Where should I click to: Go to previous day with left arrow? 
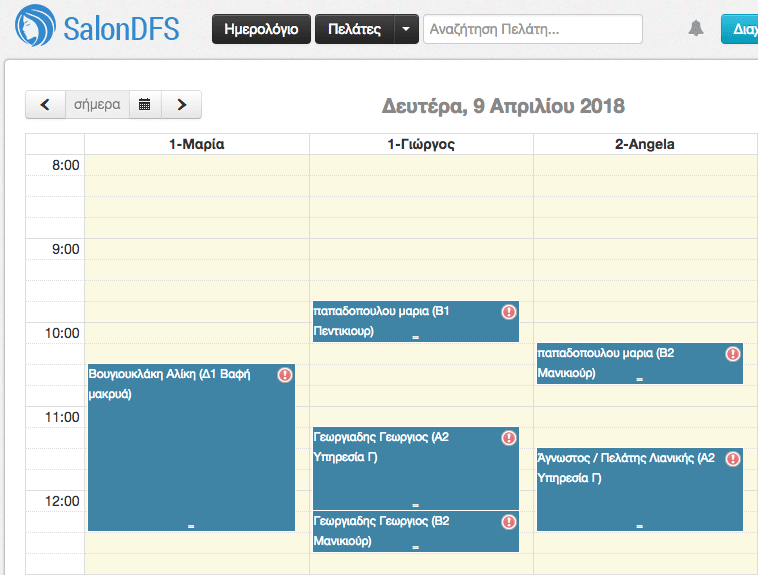(x=45, y=104)
